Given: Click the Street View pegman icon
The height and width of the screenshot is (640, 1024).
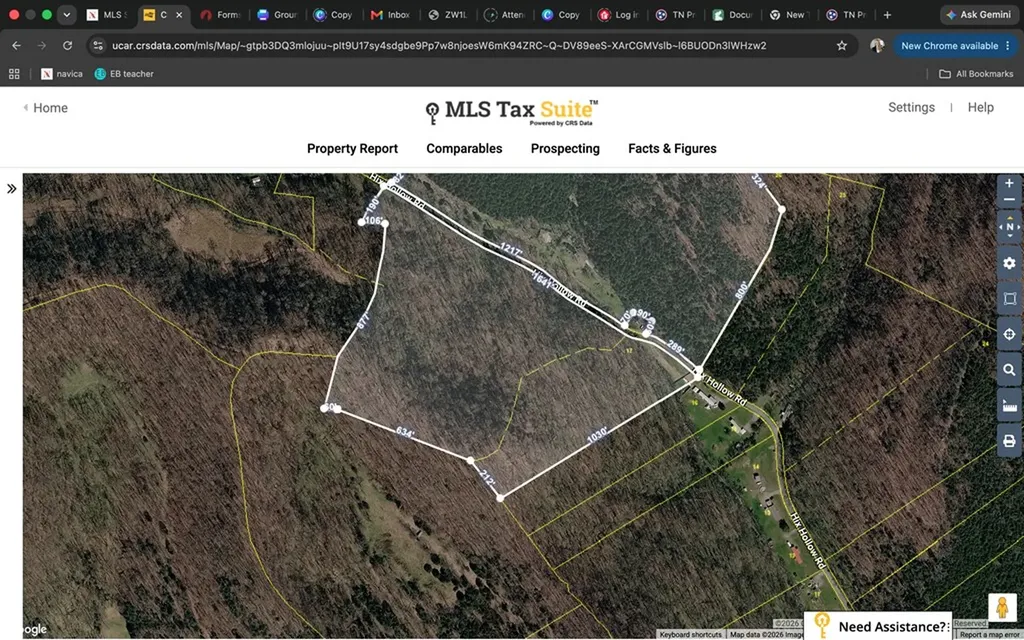Looking at the screenshot, I should tap(1002, 607).
